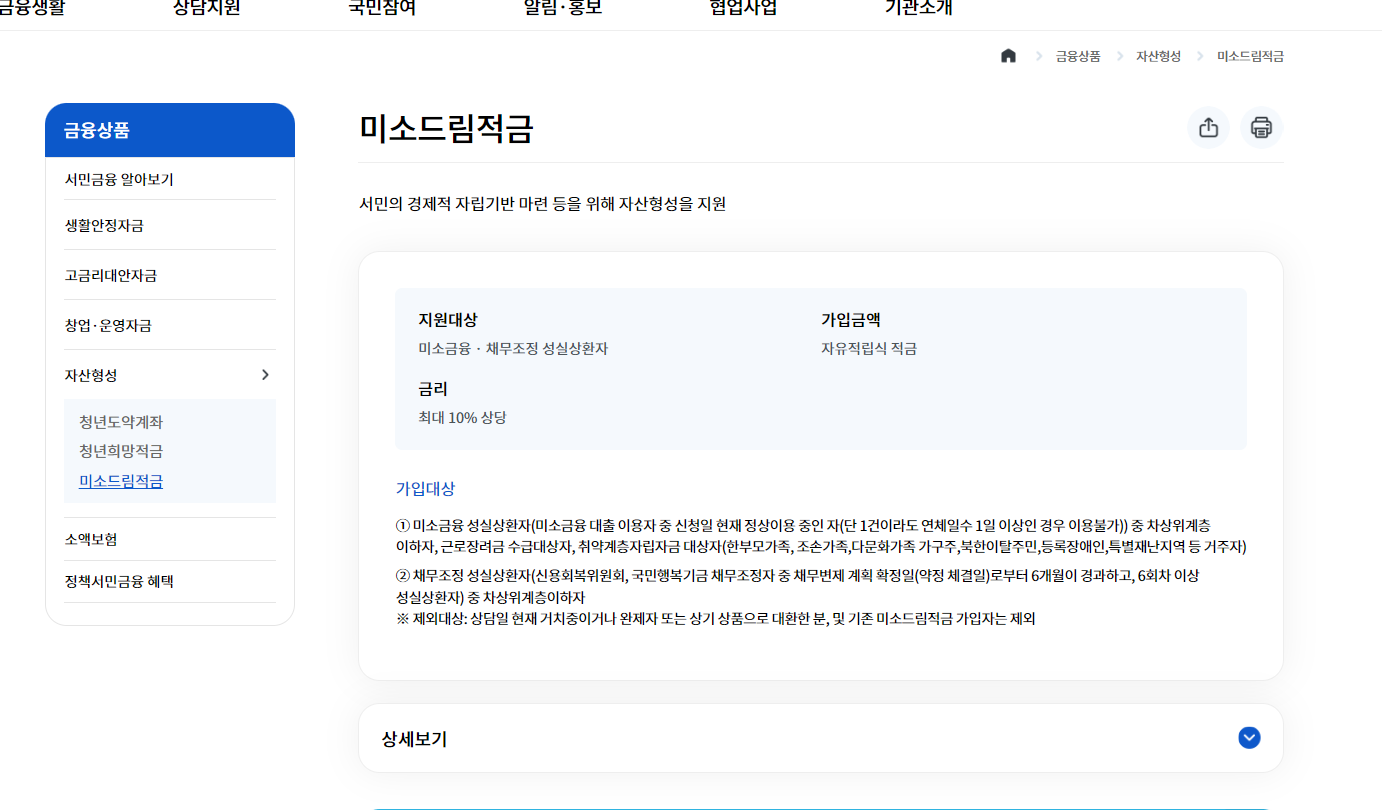Click the 지원대상 label
The width and height of the screenshot is (1382, 810).
point(448,320)
